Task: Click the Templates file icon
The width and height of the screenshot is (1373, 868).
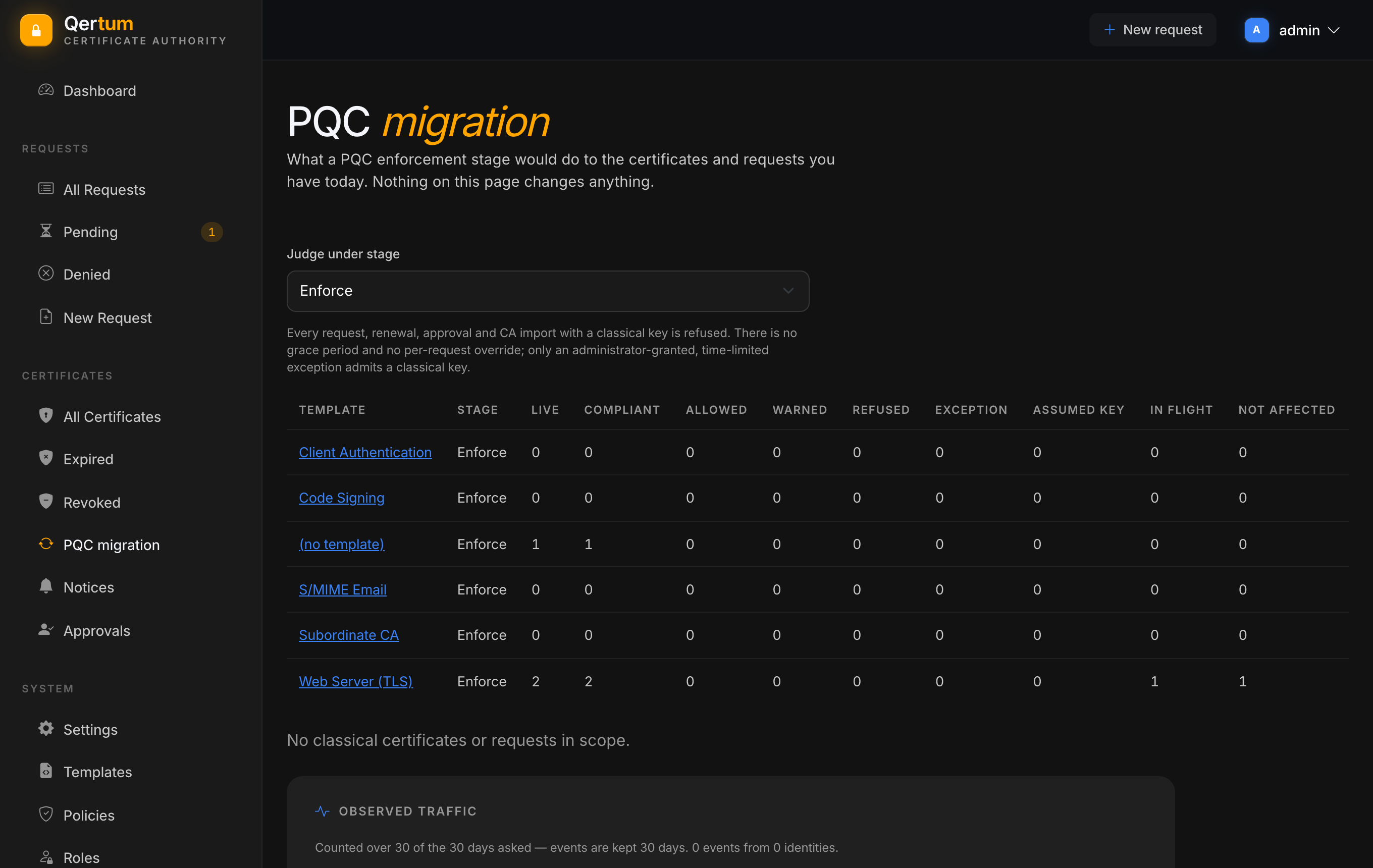Action: tap(45, 771)
